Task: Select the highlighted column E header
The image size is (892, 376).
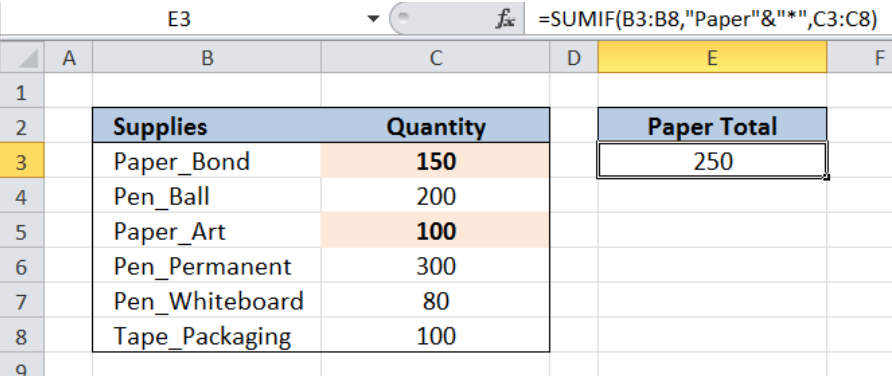Action: 712,58
